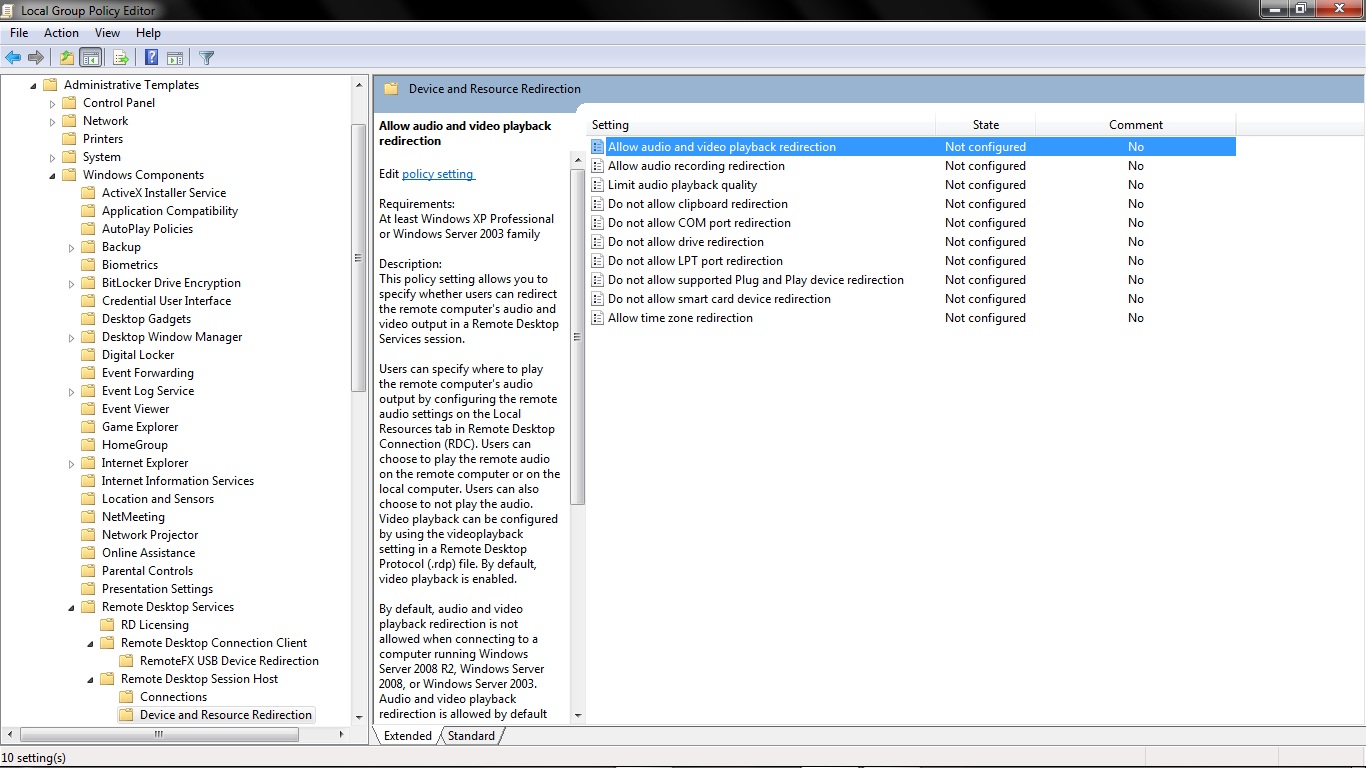Open the policy setting link
The width and height of the screenshot is (1366, 768).
tap(438, 174)
